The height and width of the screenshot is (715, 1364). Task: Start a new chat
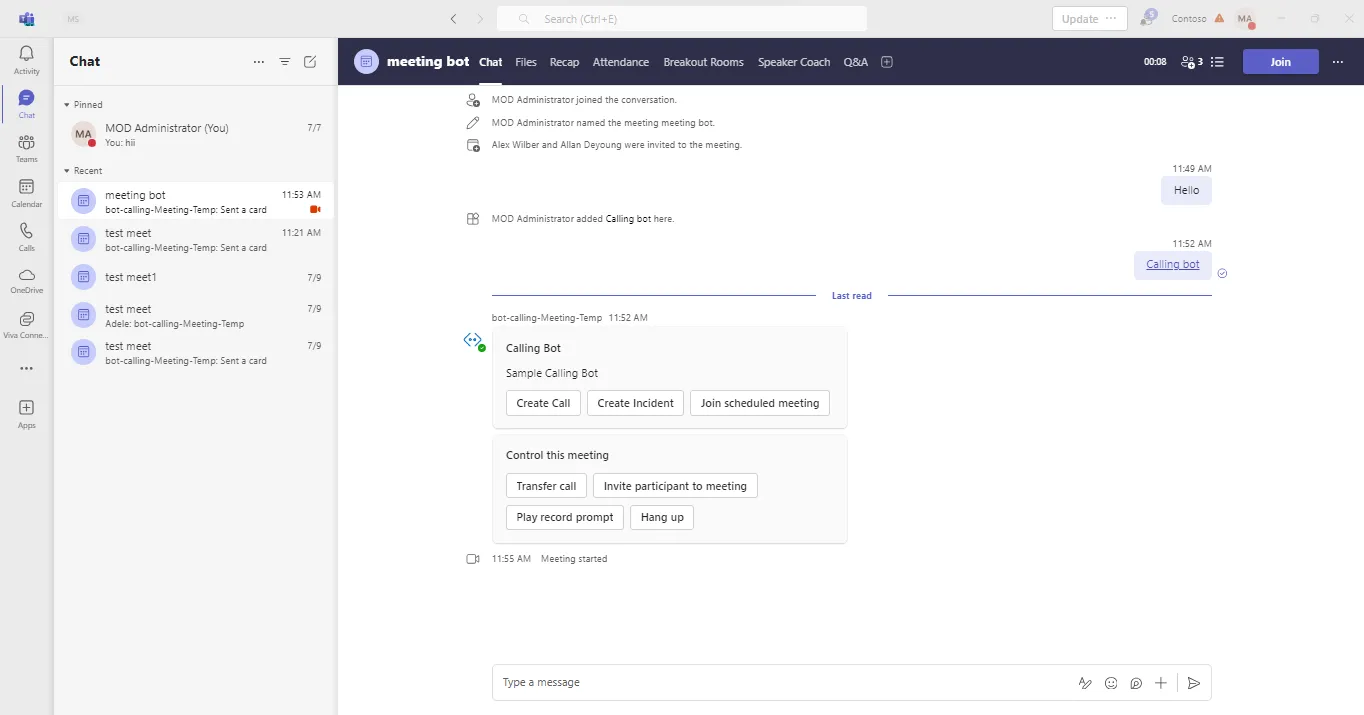(310, 62)
